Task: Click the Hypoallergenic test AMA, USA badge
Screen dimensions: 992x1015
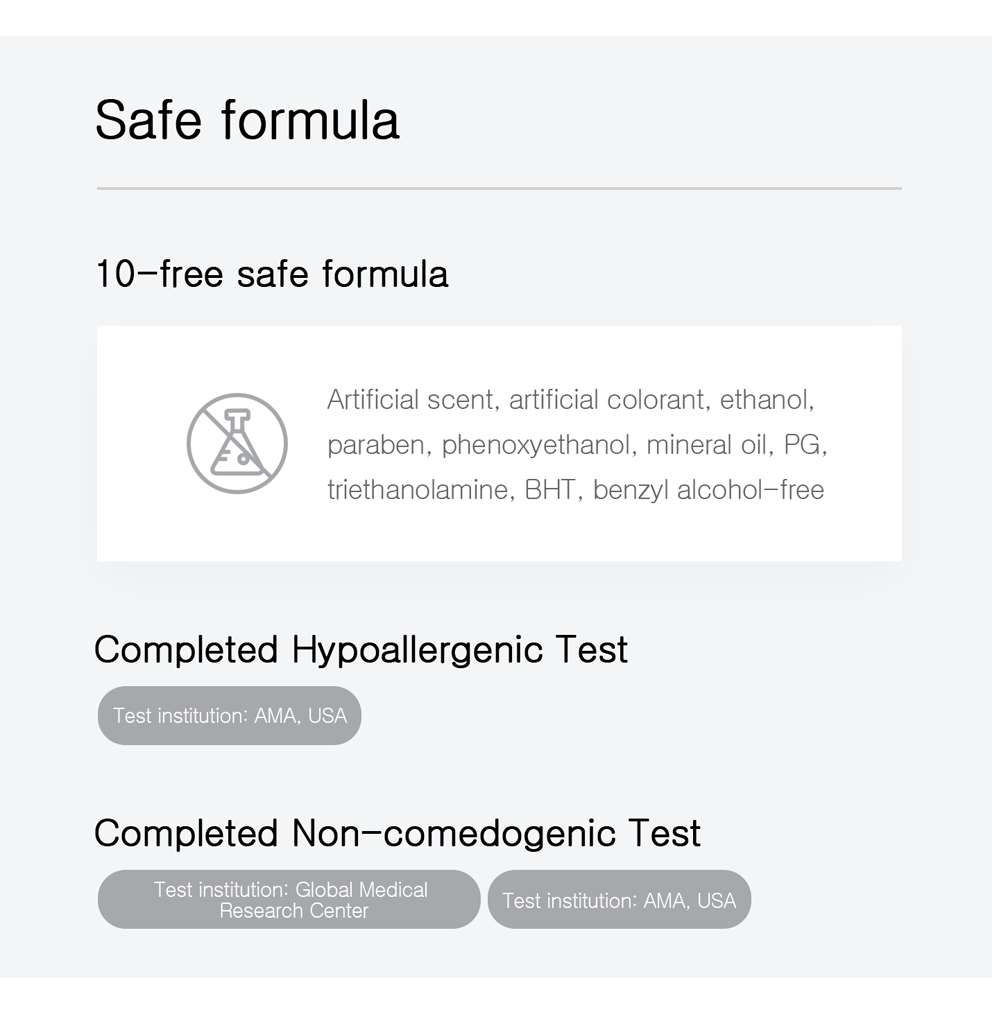Action: (229, 715)
